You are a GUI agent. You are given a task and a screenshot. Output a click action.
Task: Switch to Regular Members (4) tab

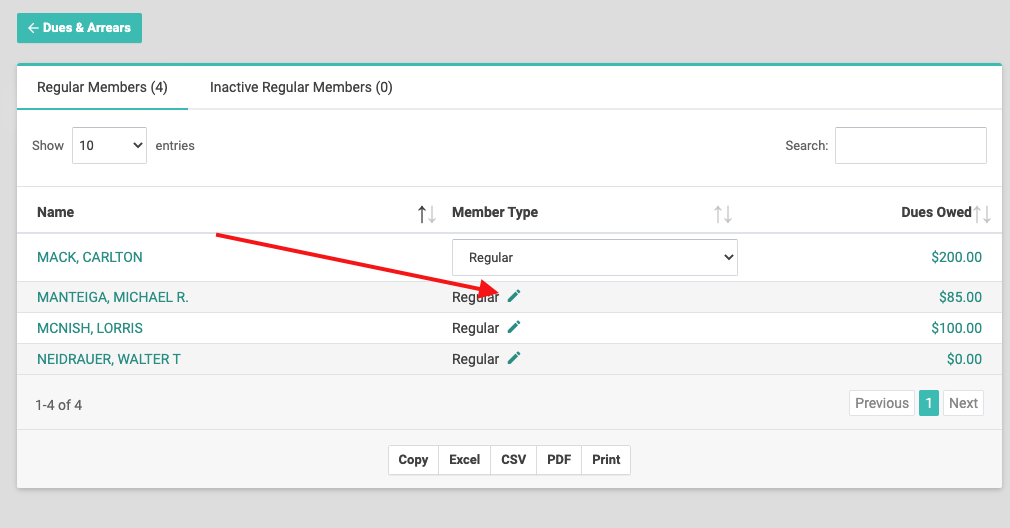102,87
